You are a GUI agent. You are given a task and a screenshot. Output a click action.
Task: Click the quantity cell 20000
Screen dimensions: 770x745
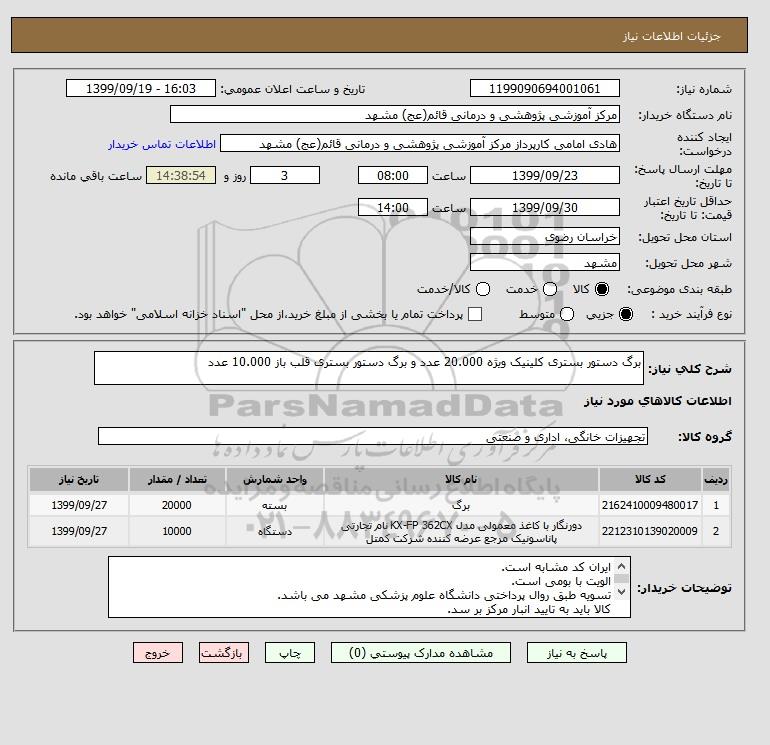coord(177,505)
